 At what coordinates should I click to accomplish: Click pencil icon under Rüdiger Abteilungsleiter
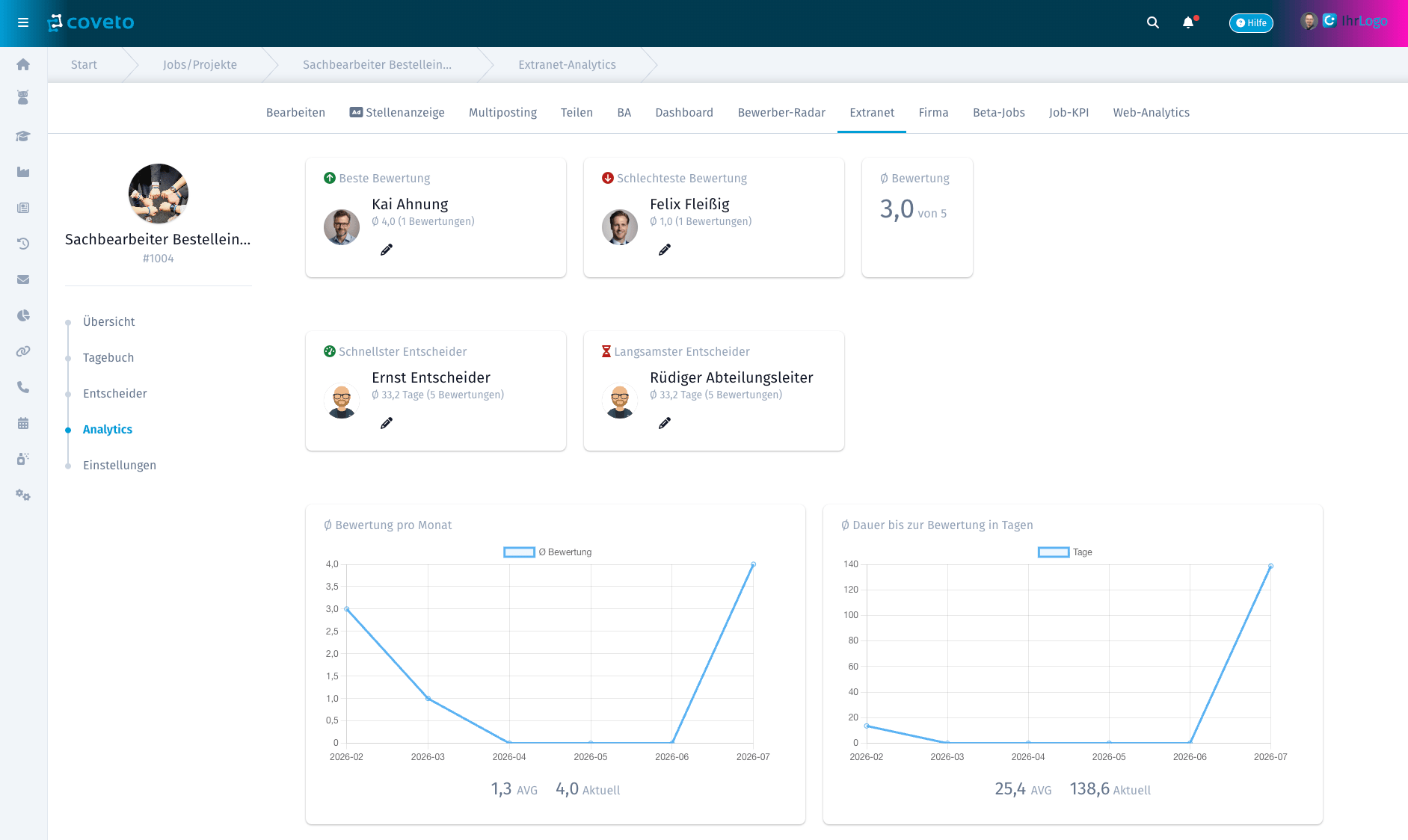665,423
